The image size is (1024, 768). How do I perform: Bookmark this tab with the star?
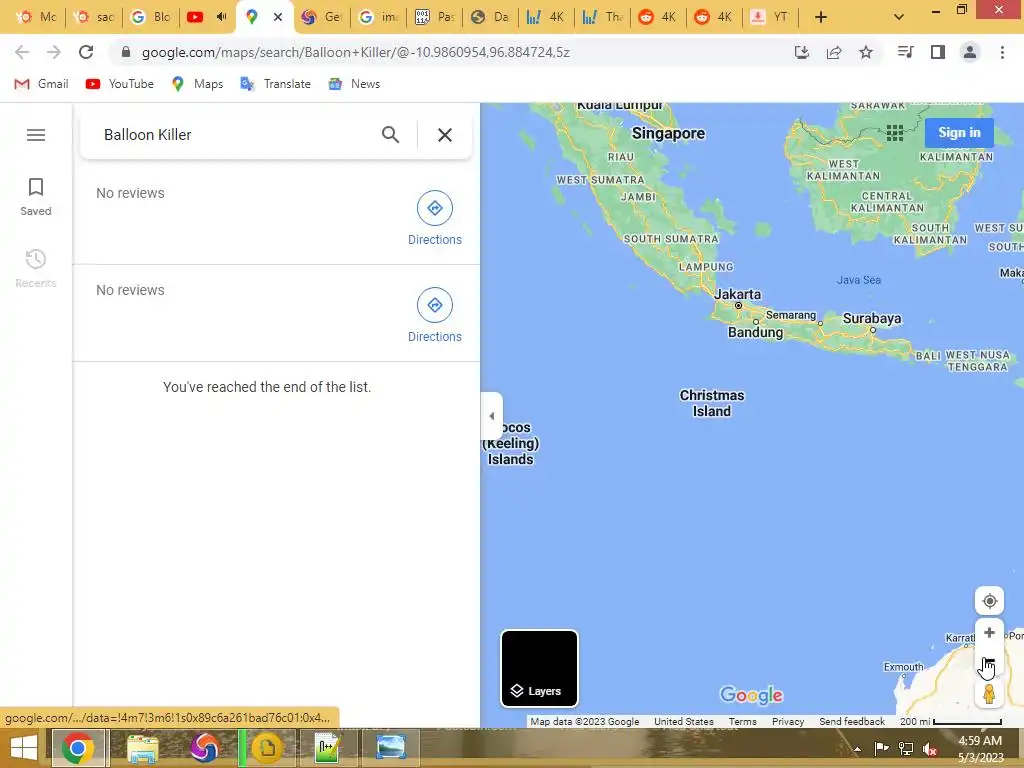(866, 52)
